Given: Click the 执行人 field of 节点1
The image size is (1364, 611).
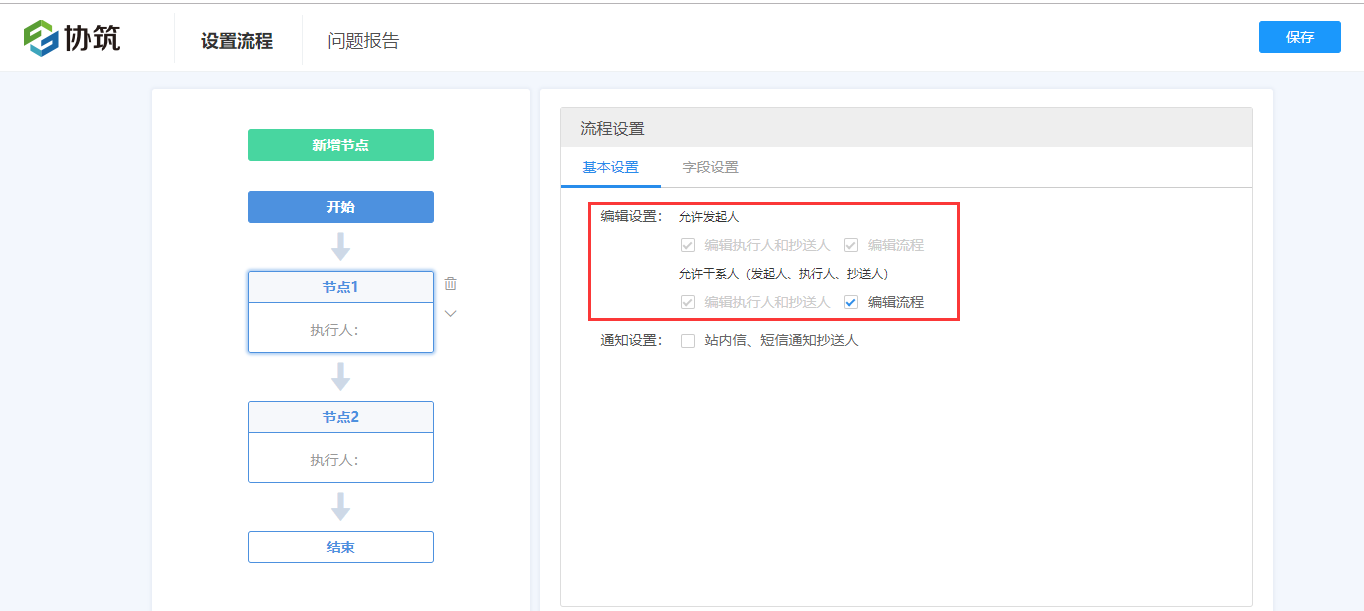Looking at the screenshot, I should [341, 327].
